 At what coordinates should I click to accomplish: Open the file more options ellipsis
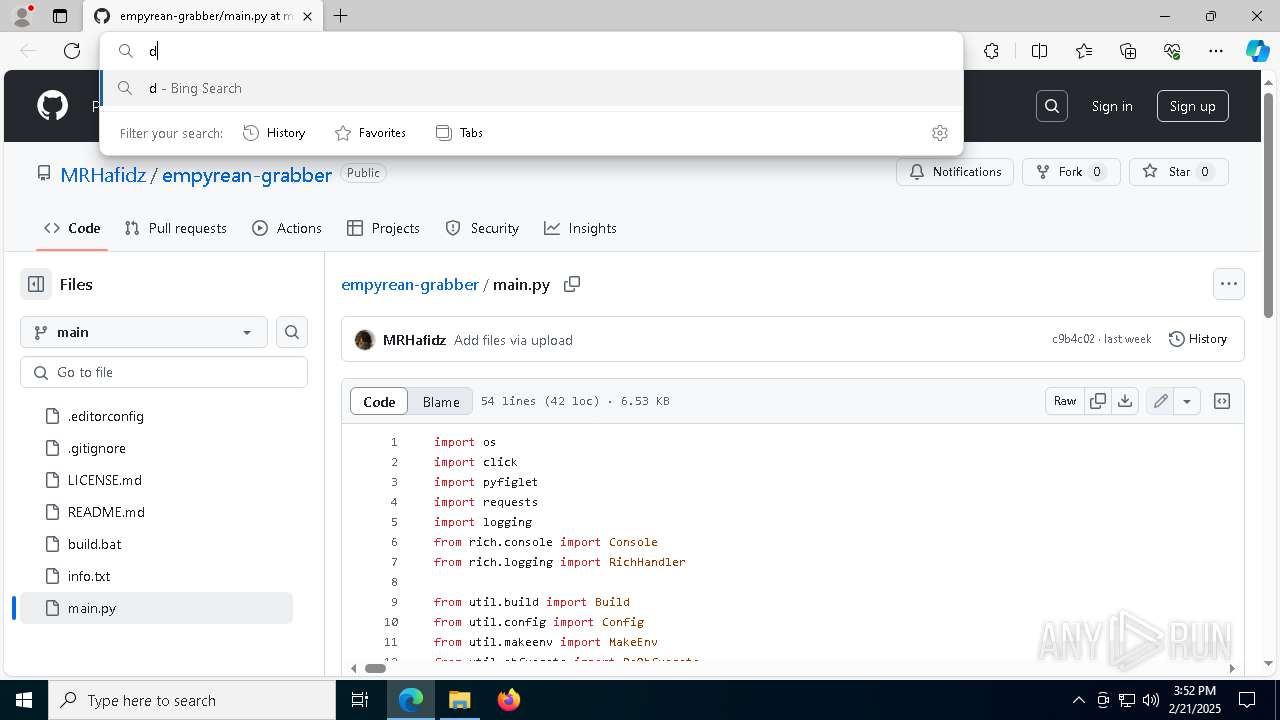[1229, 284]
